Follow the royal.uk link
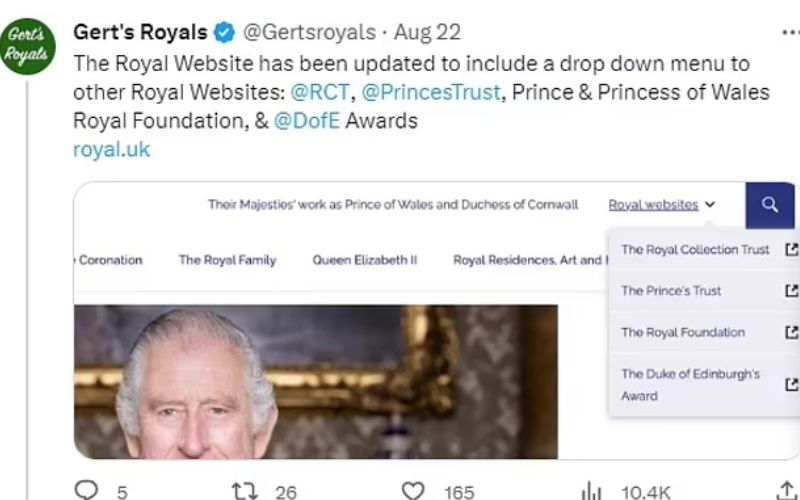 click(x=111, y=150)
